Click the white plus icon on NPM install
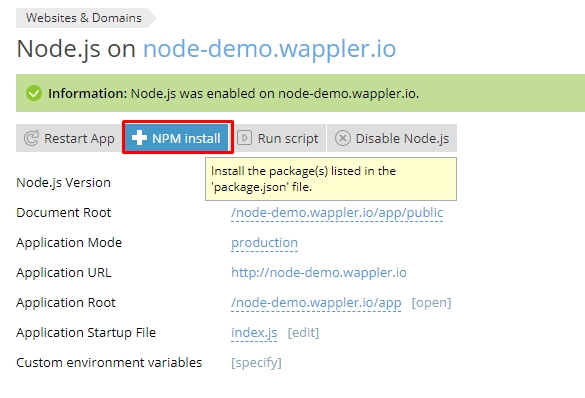The height and width of the screenshot is (398, 585). tap(139, 138)
